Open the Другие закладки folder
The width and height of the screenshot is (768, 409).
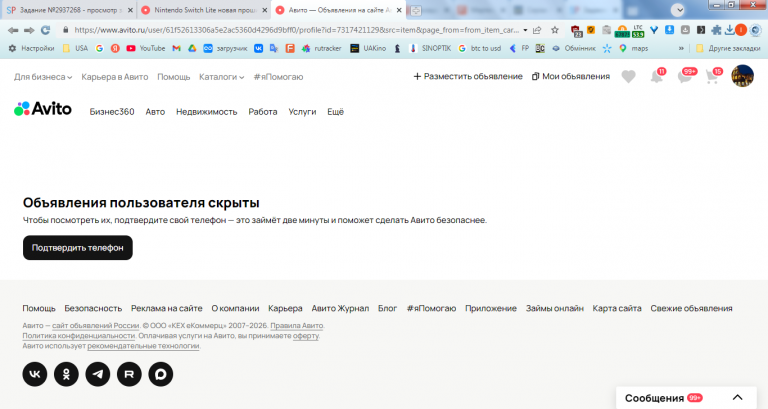click(728, 48)
